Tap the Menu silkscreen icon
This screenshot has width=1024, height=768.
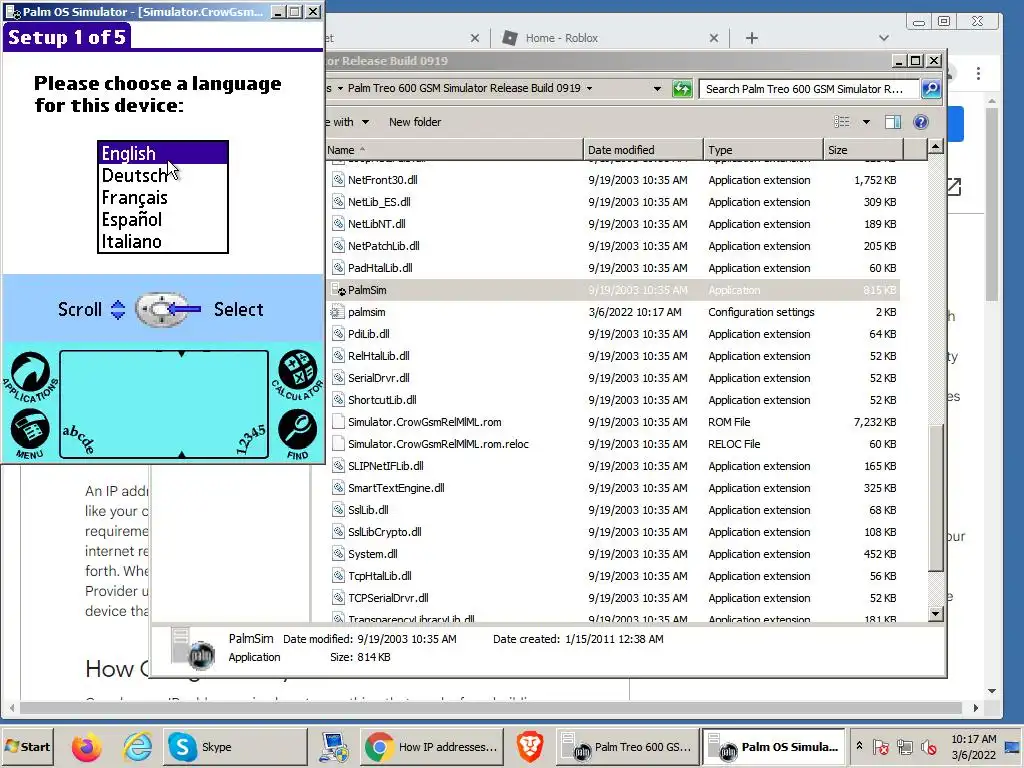[x=29, y=433]
